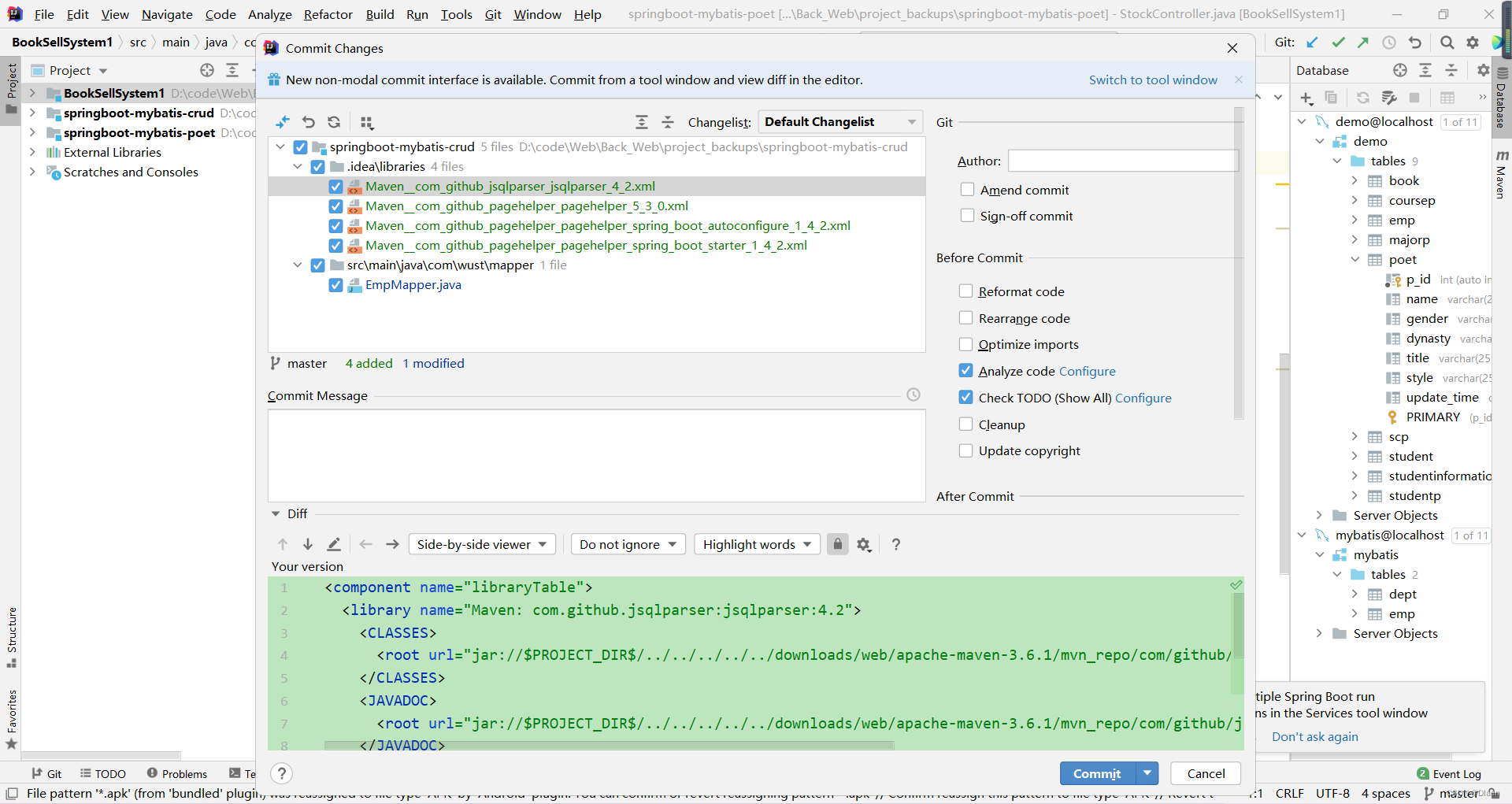Click Git update project arrow icon

[1312, 43]
